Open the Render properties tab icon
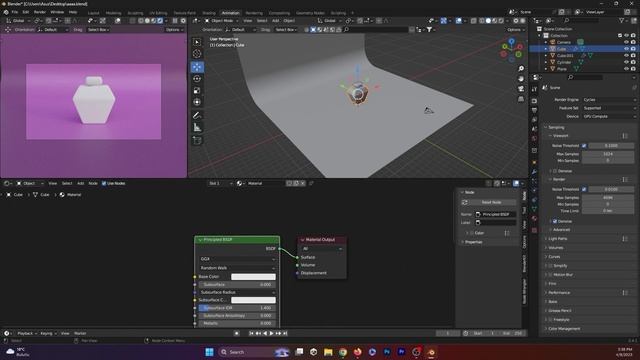640x360 pixels. (534, 101)
